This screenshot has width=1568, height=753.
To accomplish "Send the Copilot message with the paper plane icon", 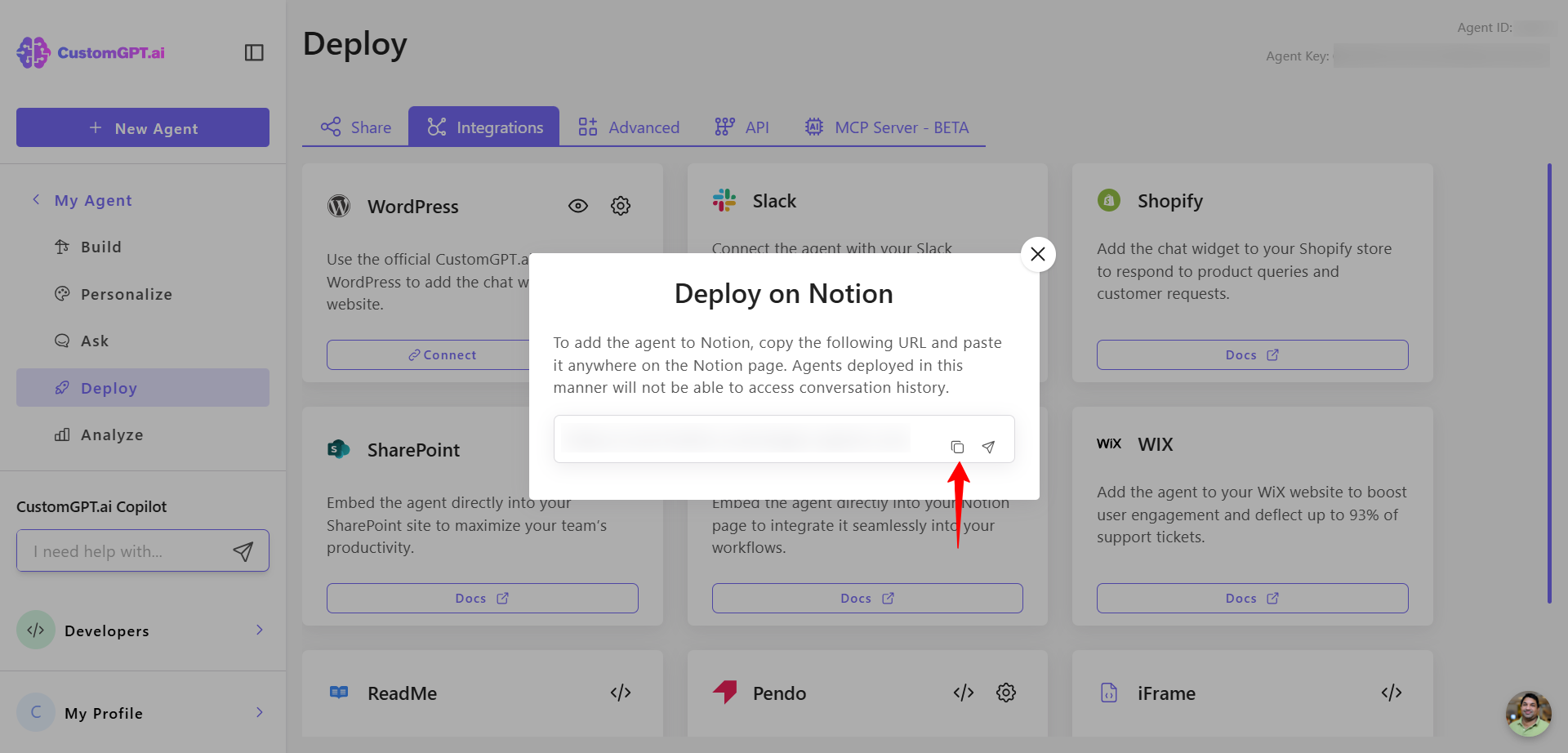I will (x=243, y=551).
